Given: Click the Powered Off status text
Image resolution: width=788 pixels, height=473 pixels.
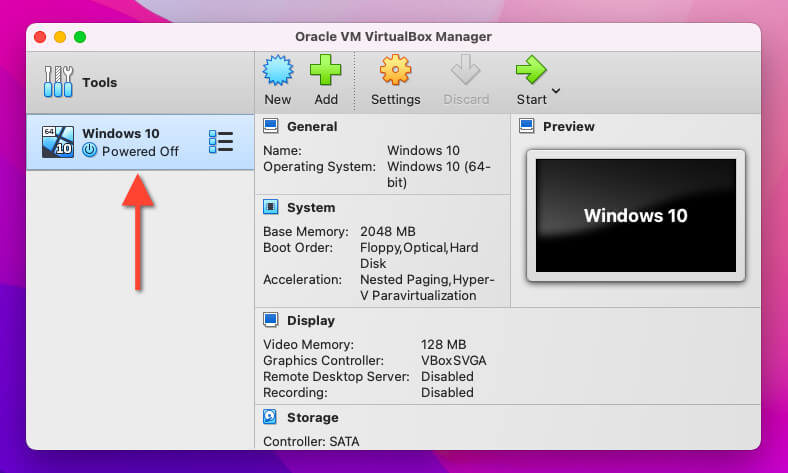Looking at the screenshot, I should (140, 151).
